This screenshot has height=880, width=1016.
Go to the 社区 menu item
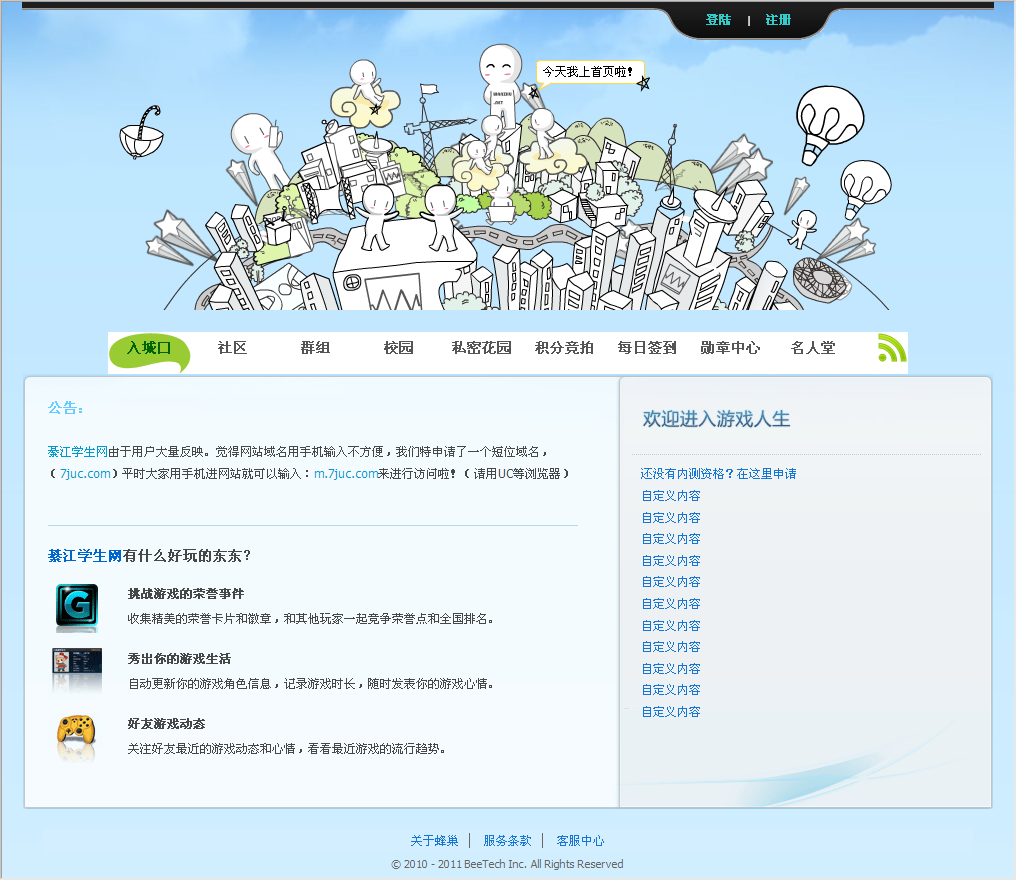pyautogui.click(x=232, y=348)
